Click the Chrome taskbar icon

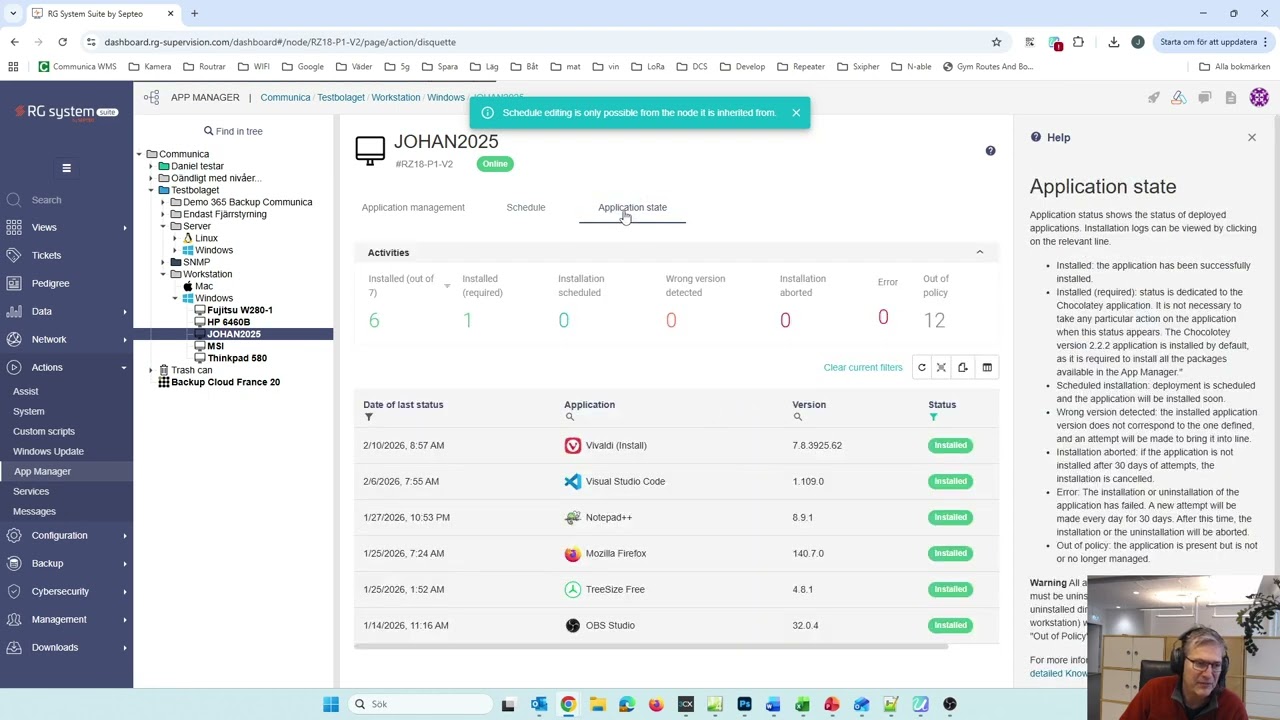point(568,704)
